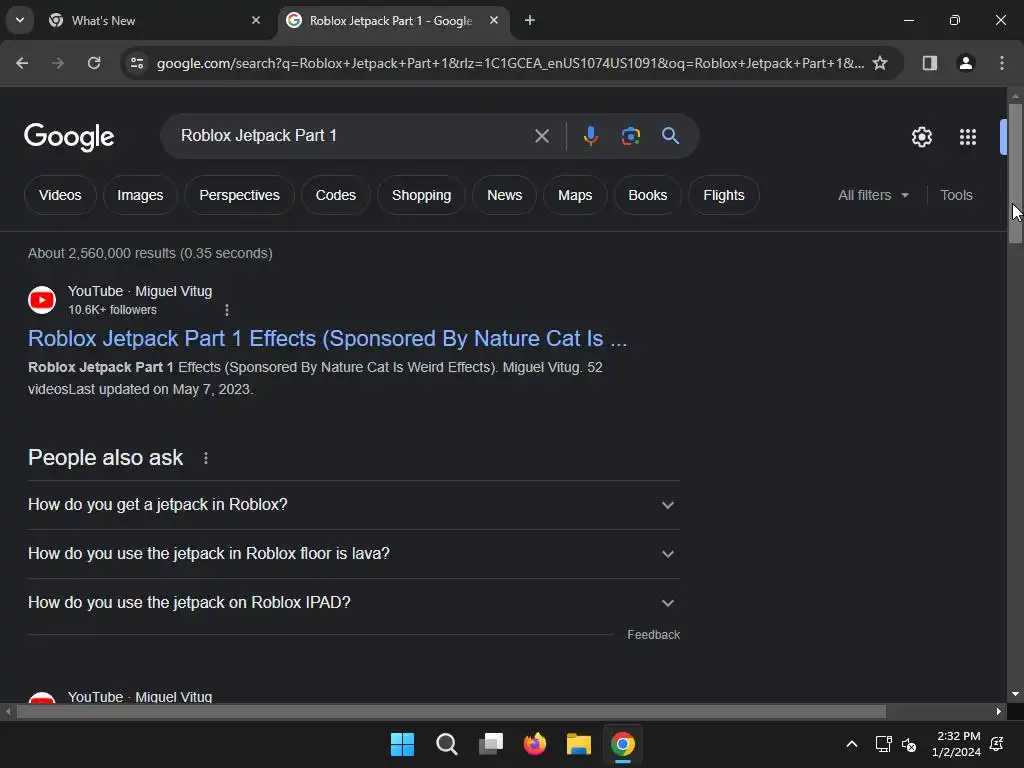
Task: Submit search with magnifying glass icon
Action: [x=670, y=136]
